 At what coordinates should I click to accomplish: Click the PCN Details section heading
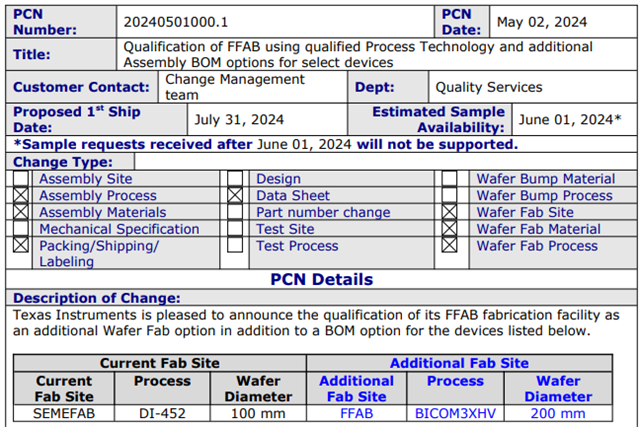322,280
